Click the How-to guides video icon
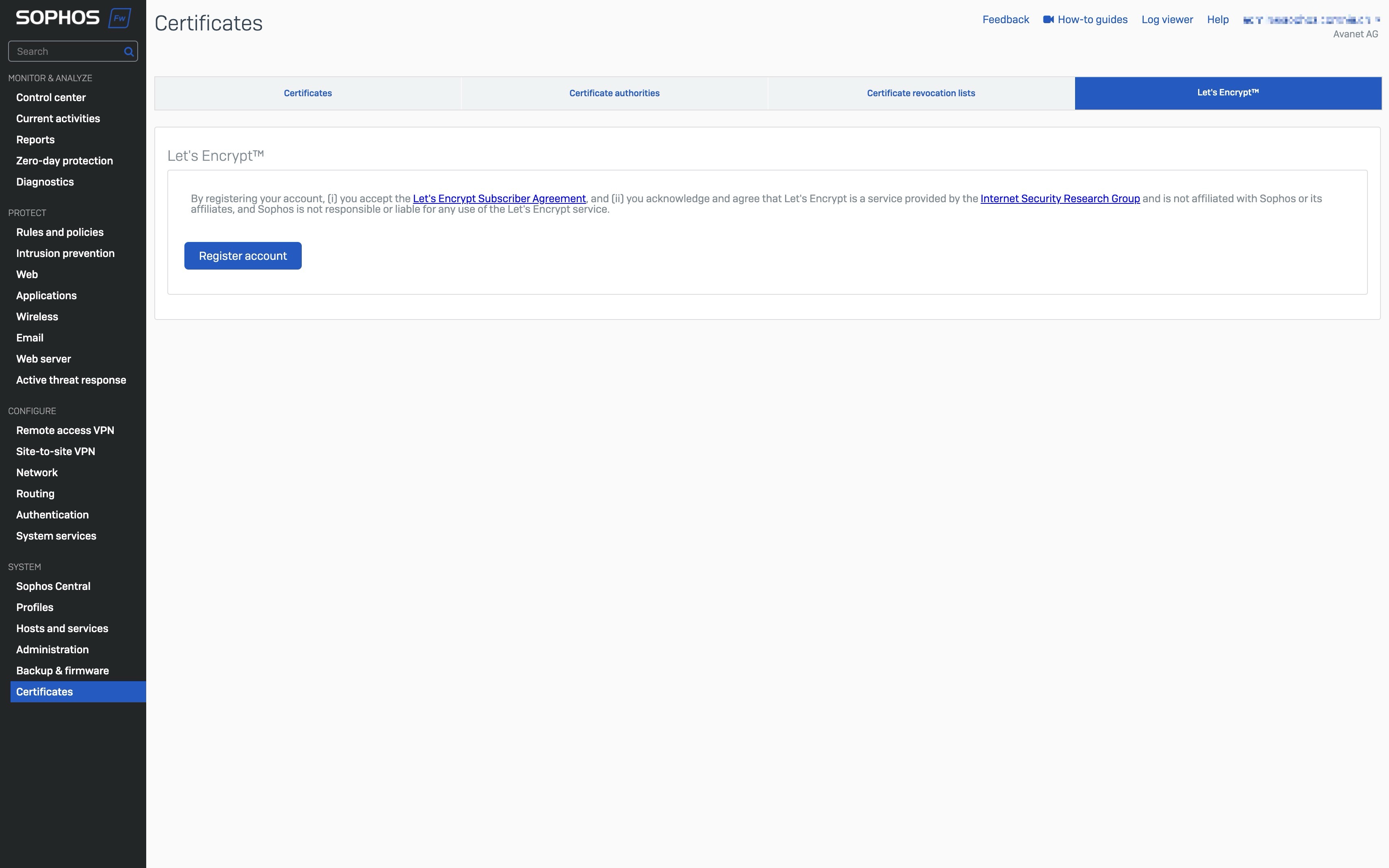The width and height of the screenshot is (1389, 868). 1048,19
